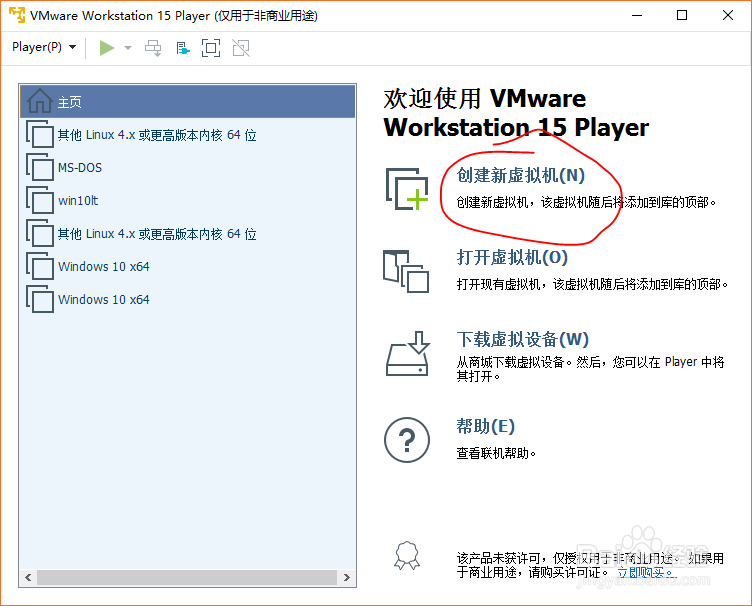Click the license ribbon badge icon

[x=407, y=556]
